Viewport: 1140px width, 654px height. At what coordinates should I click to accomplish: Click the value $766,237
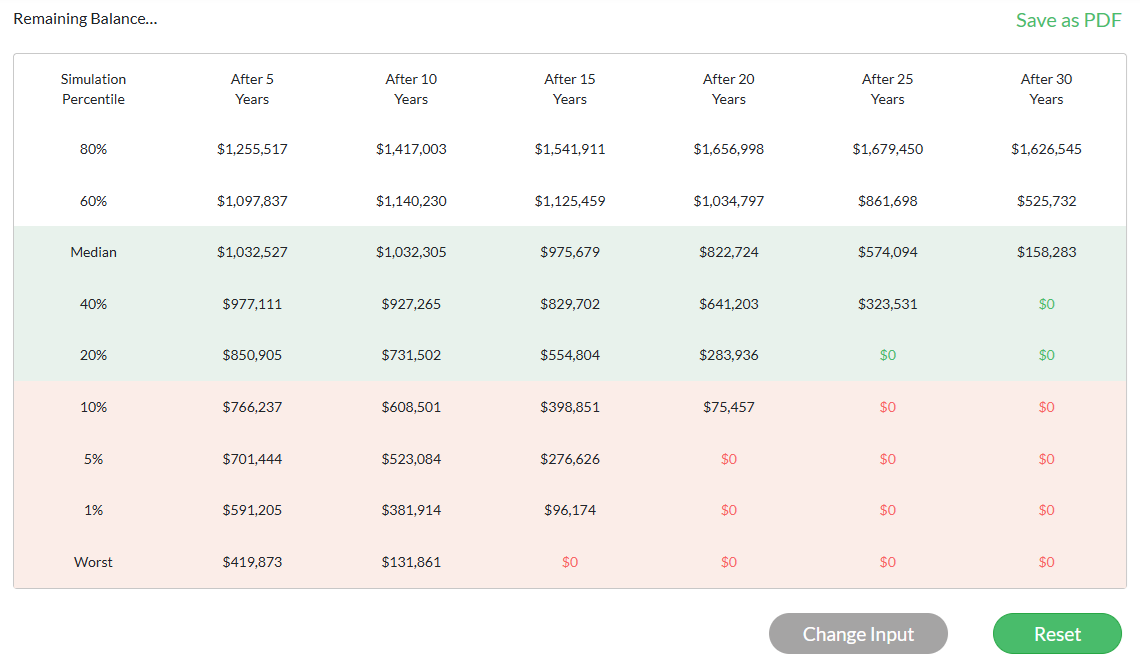pyautogui.click(x=252, y=407)
